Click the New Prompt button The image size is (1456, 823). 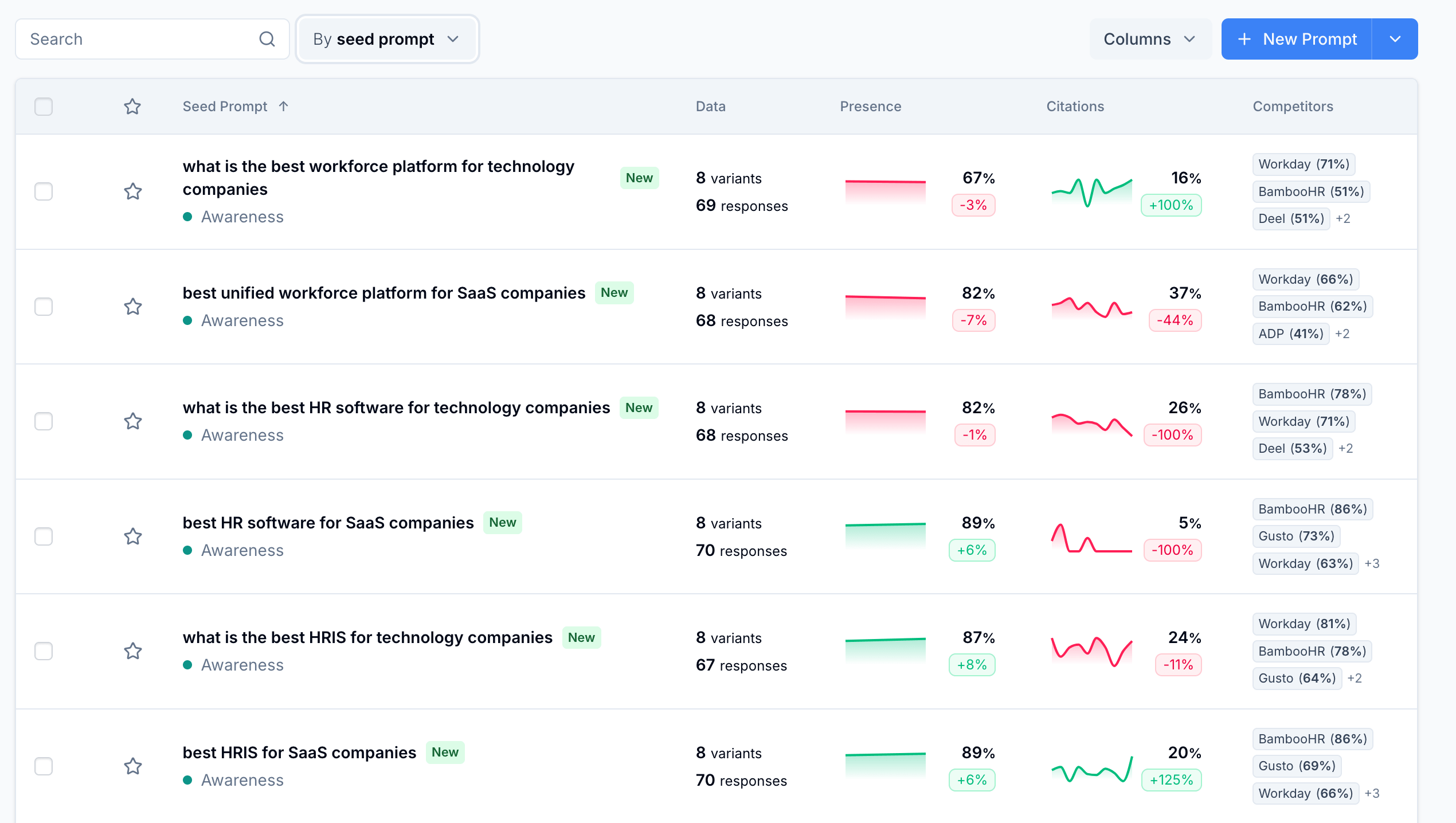1297,39
